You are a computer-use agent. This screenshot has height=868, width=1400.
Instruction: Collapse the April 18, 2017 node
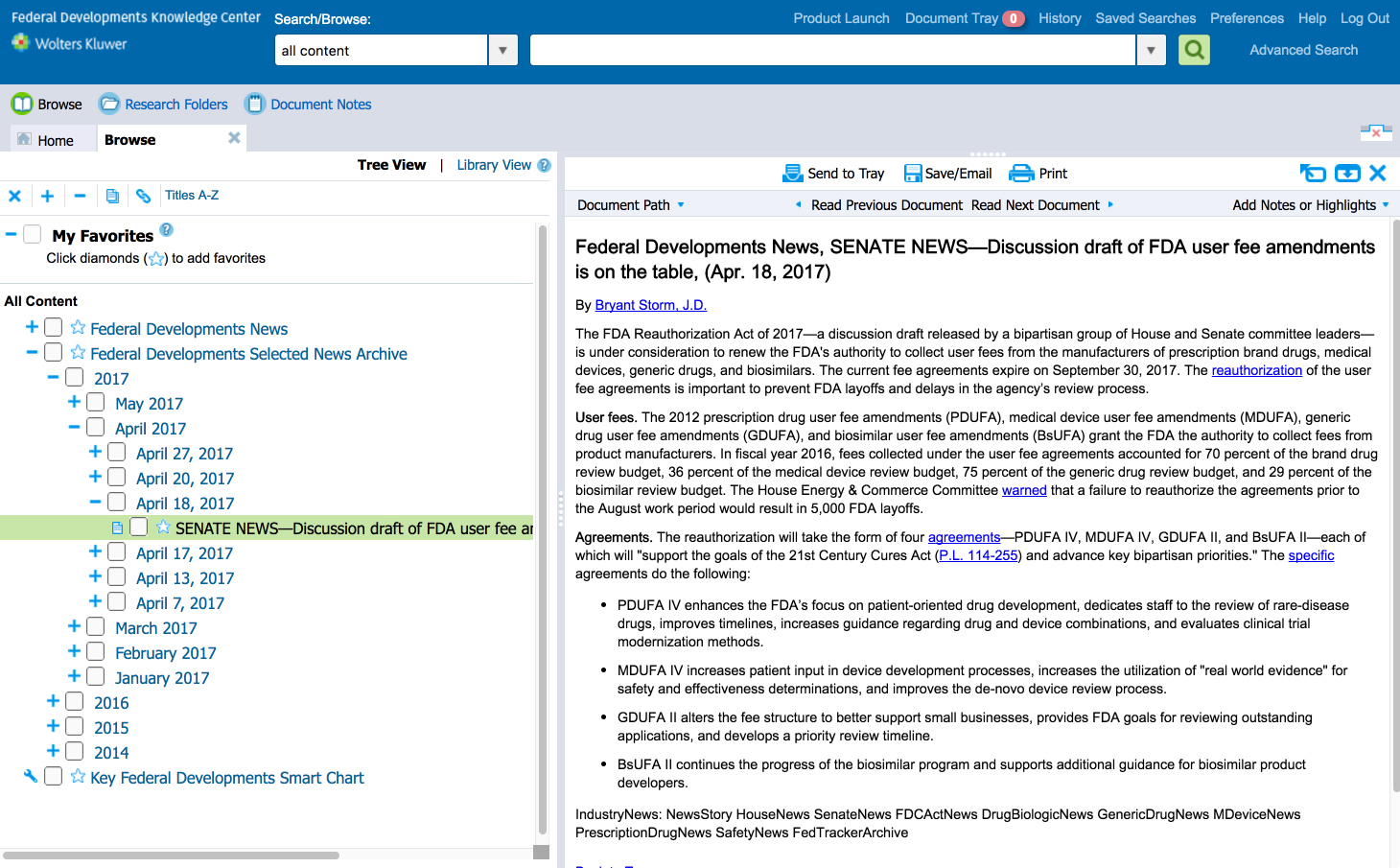click(x=95, y=502)
